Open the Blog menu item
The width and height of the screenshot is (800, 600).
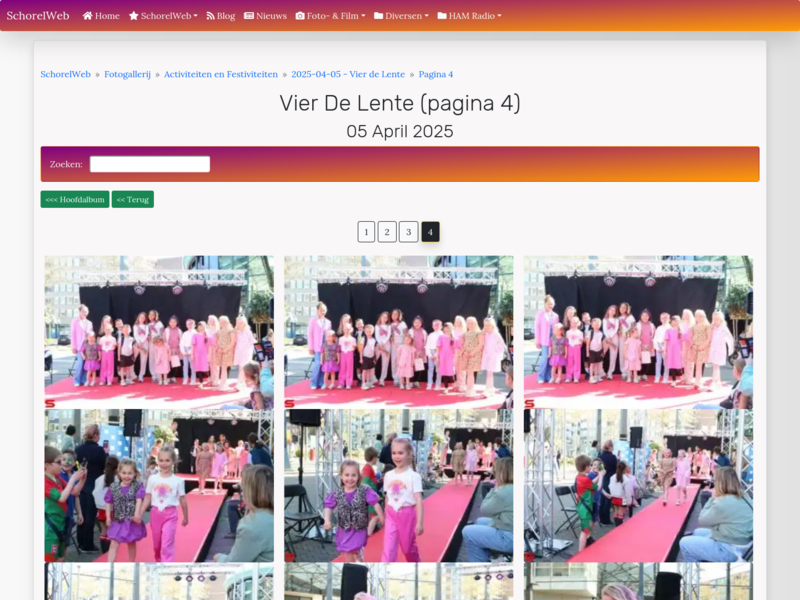tap(220, 16)
